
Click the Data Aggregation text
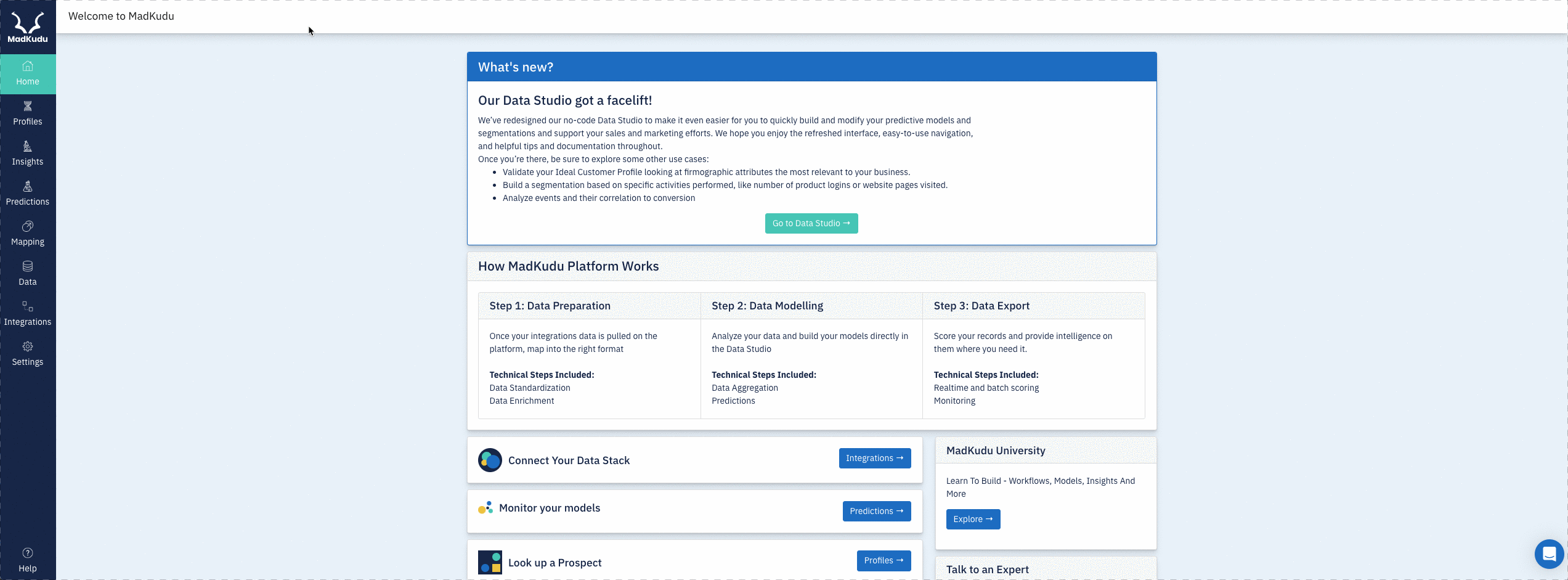pos(745,388)
